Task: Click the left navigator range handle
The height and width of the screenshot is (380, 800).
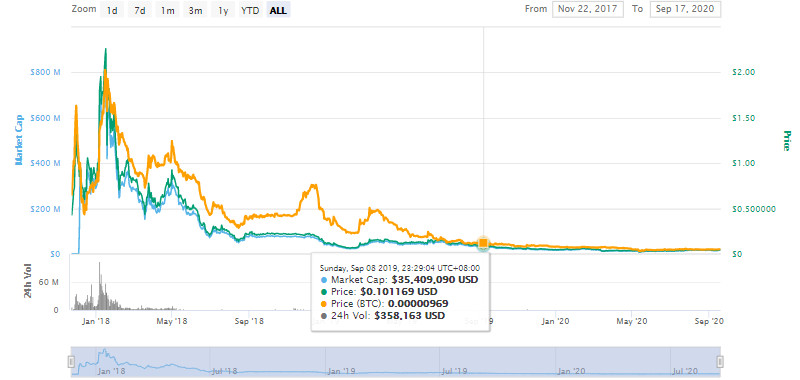Action: [x=71, y=362]
